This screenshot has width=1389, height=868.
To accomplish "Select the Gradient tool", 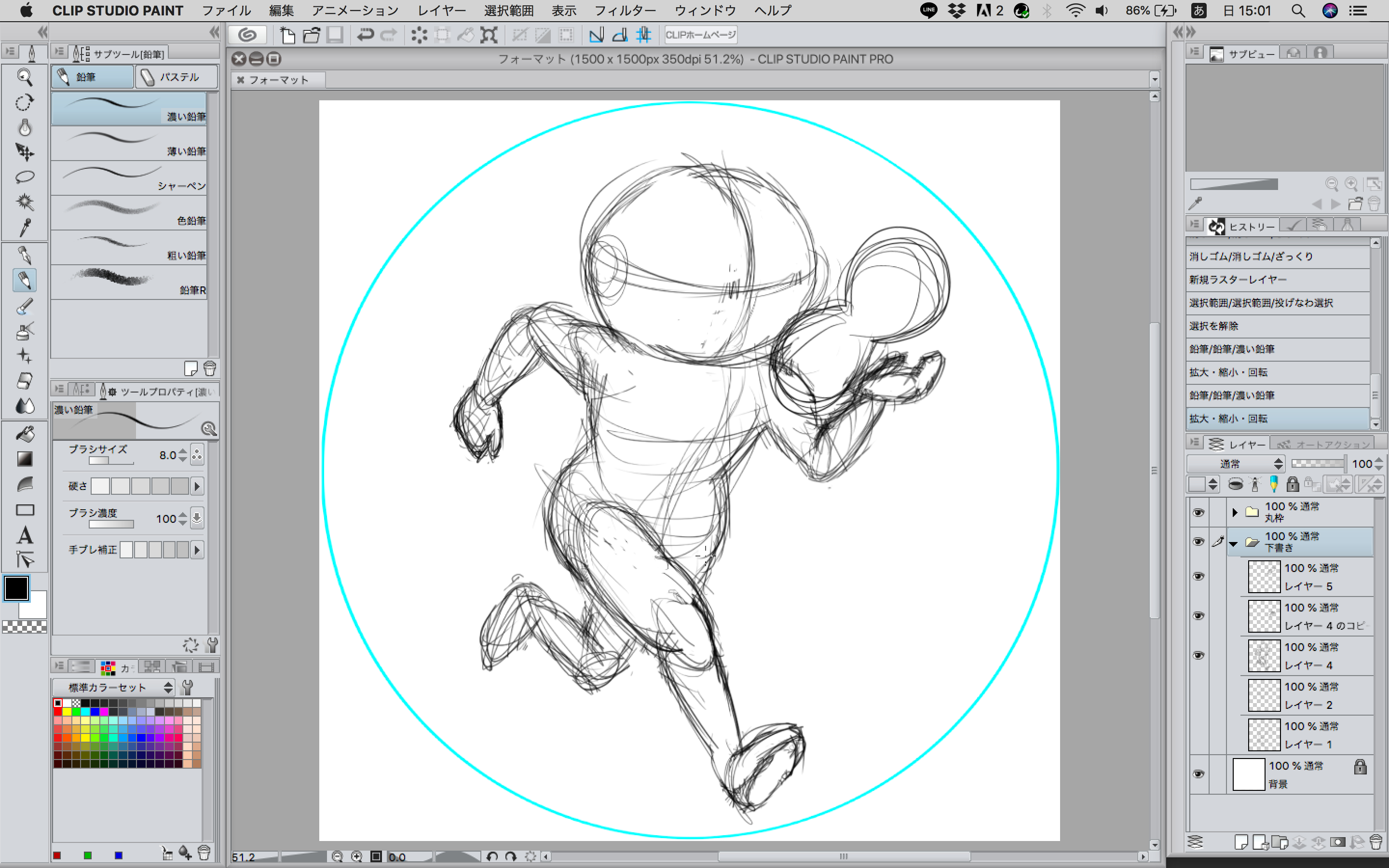I will pyautogui.click(x=24, y=459).
